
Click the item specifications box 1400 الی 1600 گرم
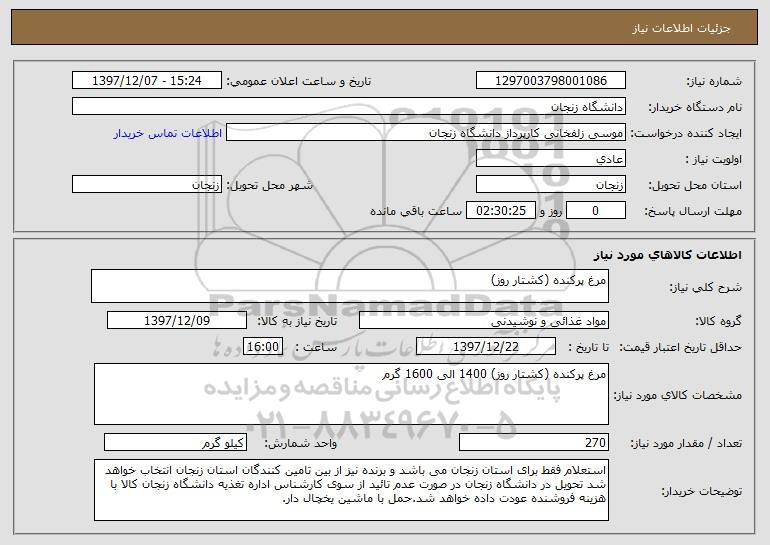point(351,394)
